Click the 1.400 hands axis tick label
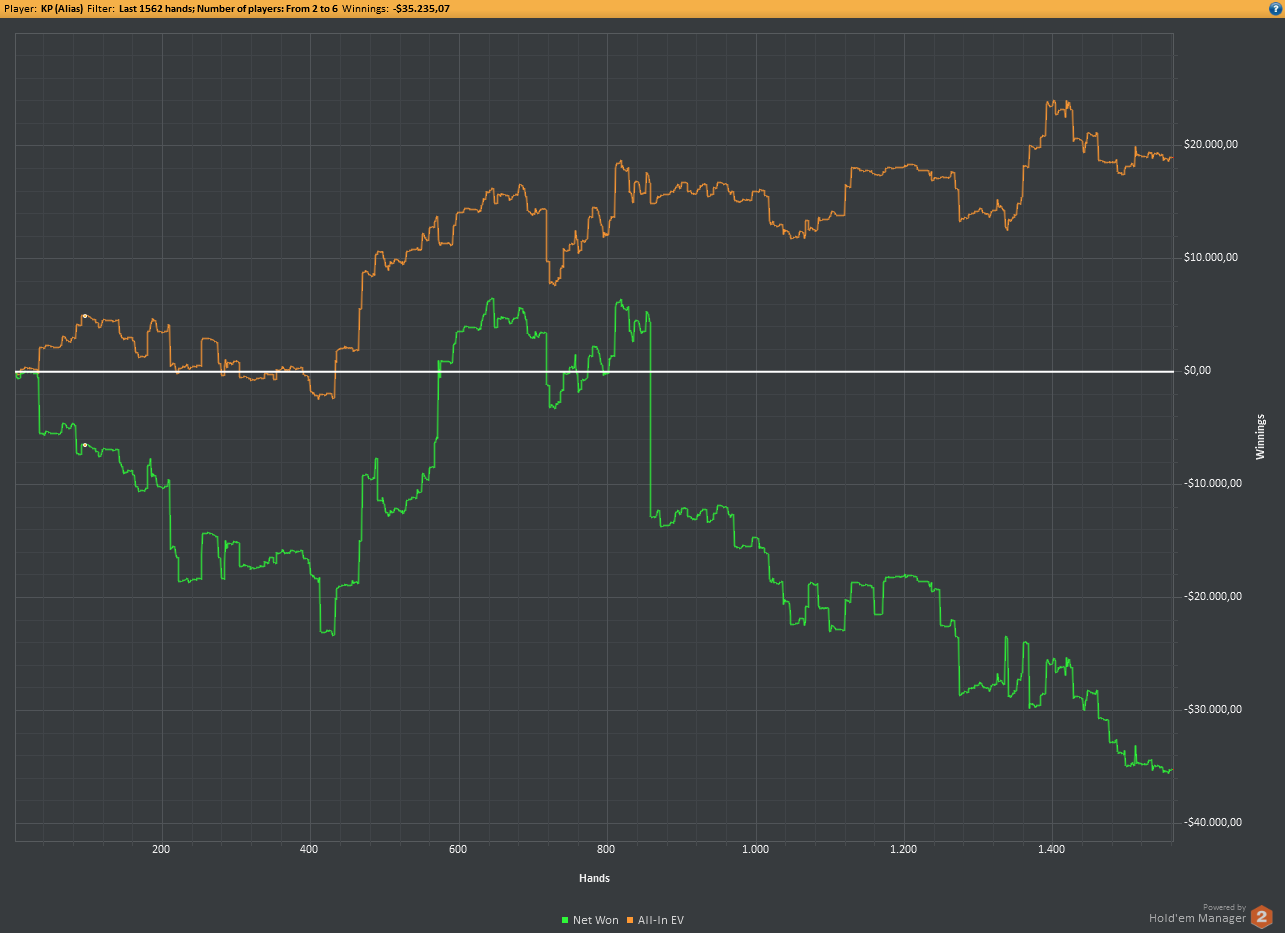The height and width of the screenshot is (933, 1285). tap(1052, 850)
